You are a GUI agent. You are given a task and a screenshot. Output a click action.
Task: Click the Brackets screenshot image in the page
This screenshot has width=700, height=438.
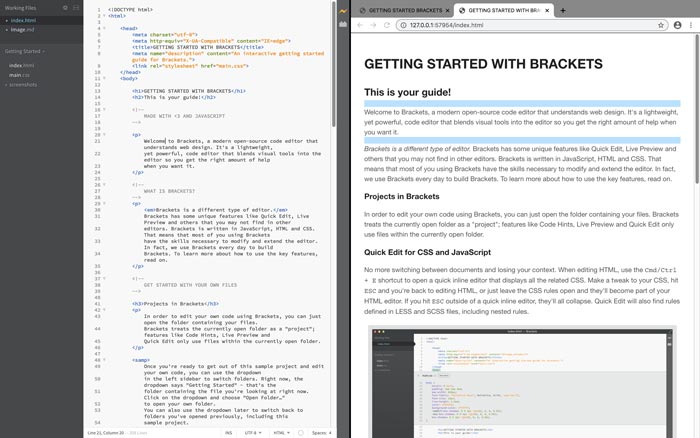[x=522, y=382]
